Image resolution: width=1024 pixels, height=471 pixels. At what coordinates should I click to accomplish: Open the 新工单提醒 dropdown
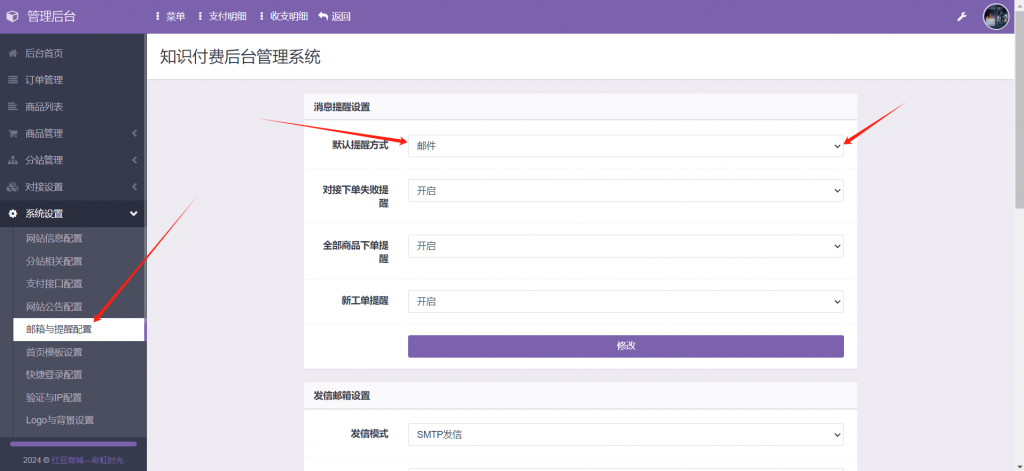tap(626, 302)
